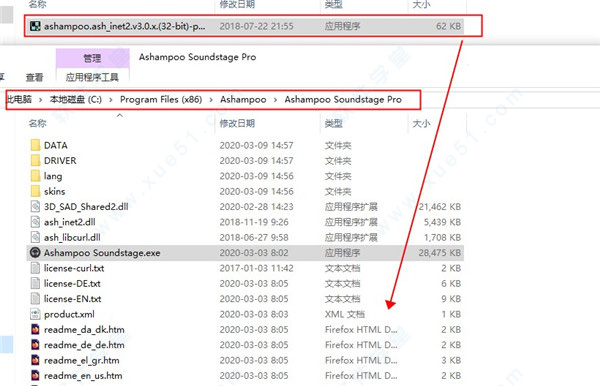Select the license-curl.txt file icon

[x=35, y=268]
